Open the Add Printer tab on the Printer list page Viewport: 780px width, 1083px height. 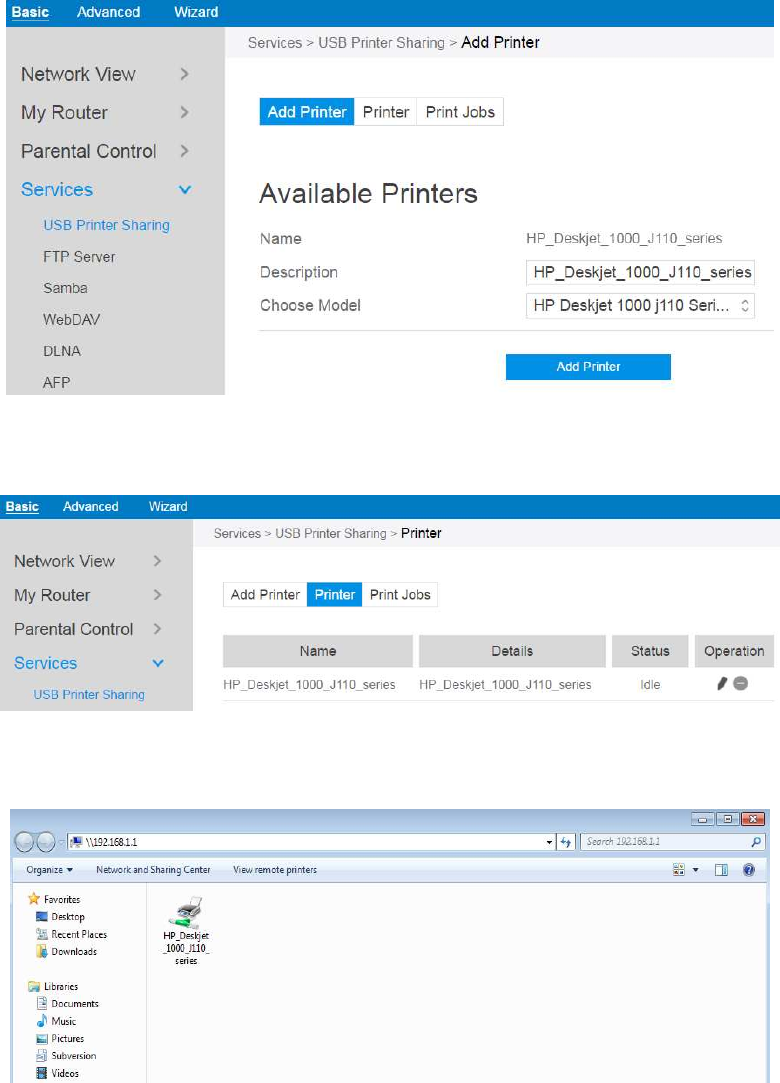(265, 595)
